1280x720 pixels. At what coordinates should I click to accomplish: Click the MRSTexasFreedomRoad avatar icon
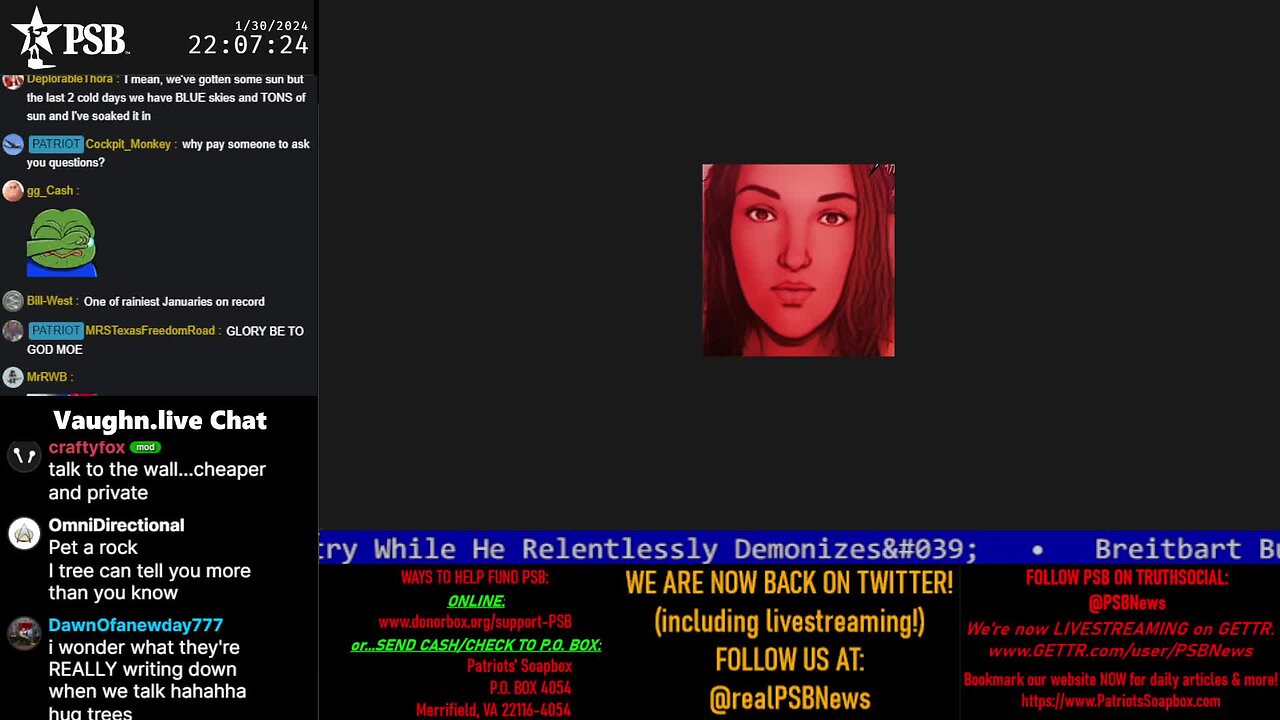point(13,331)
